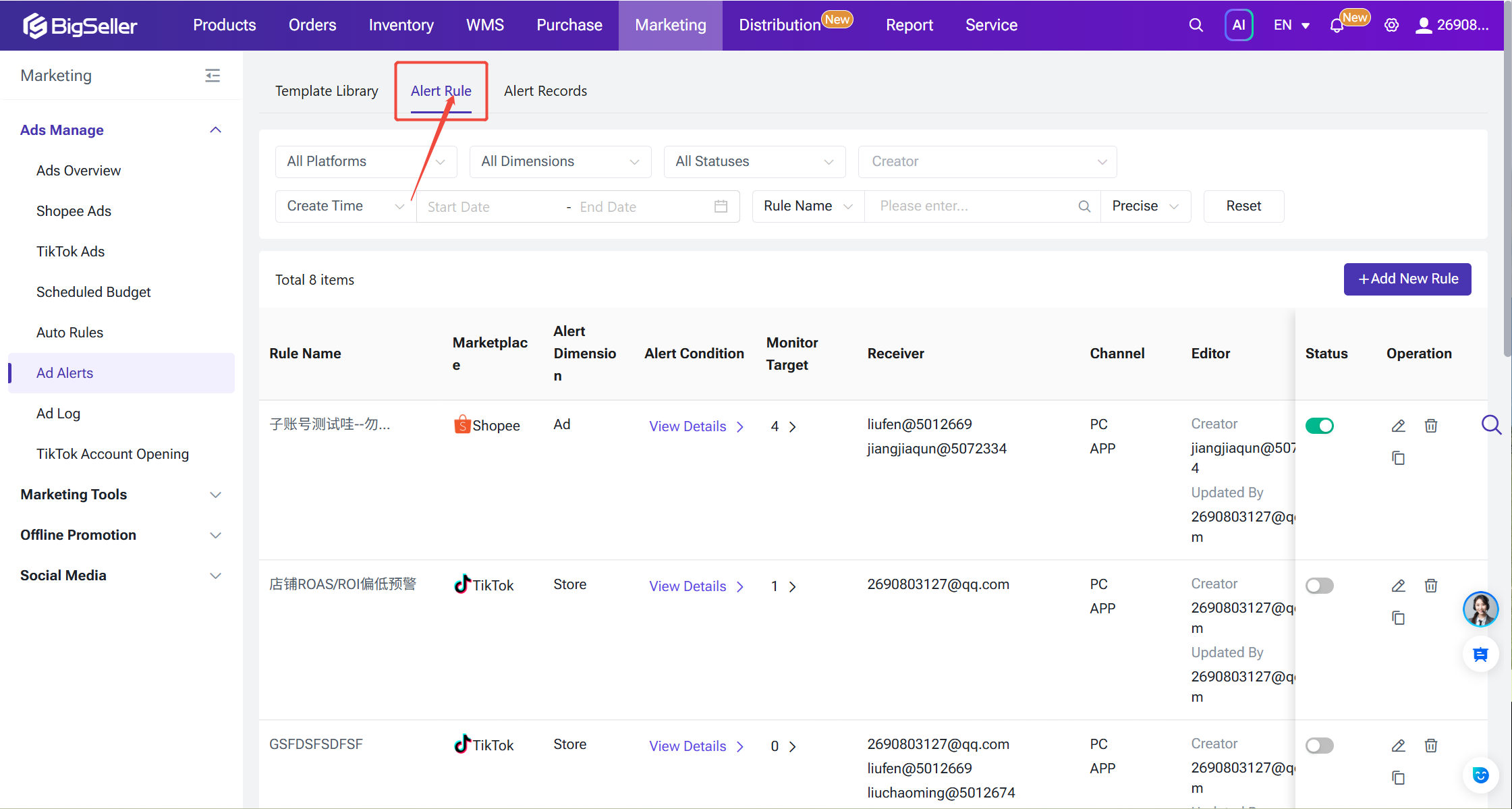Click the search icon in rule name field

click(x=1084, y=206)
